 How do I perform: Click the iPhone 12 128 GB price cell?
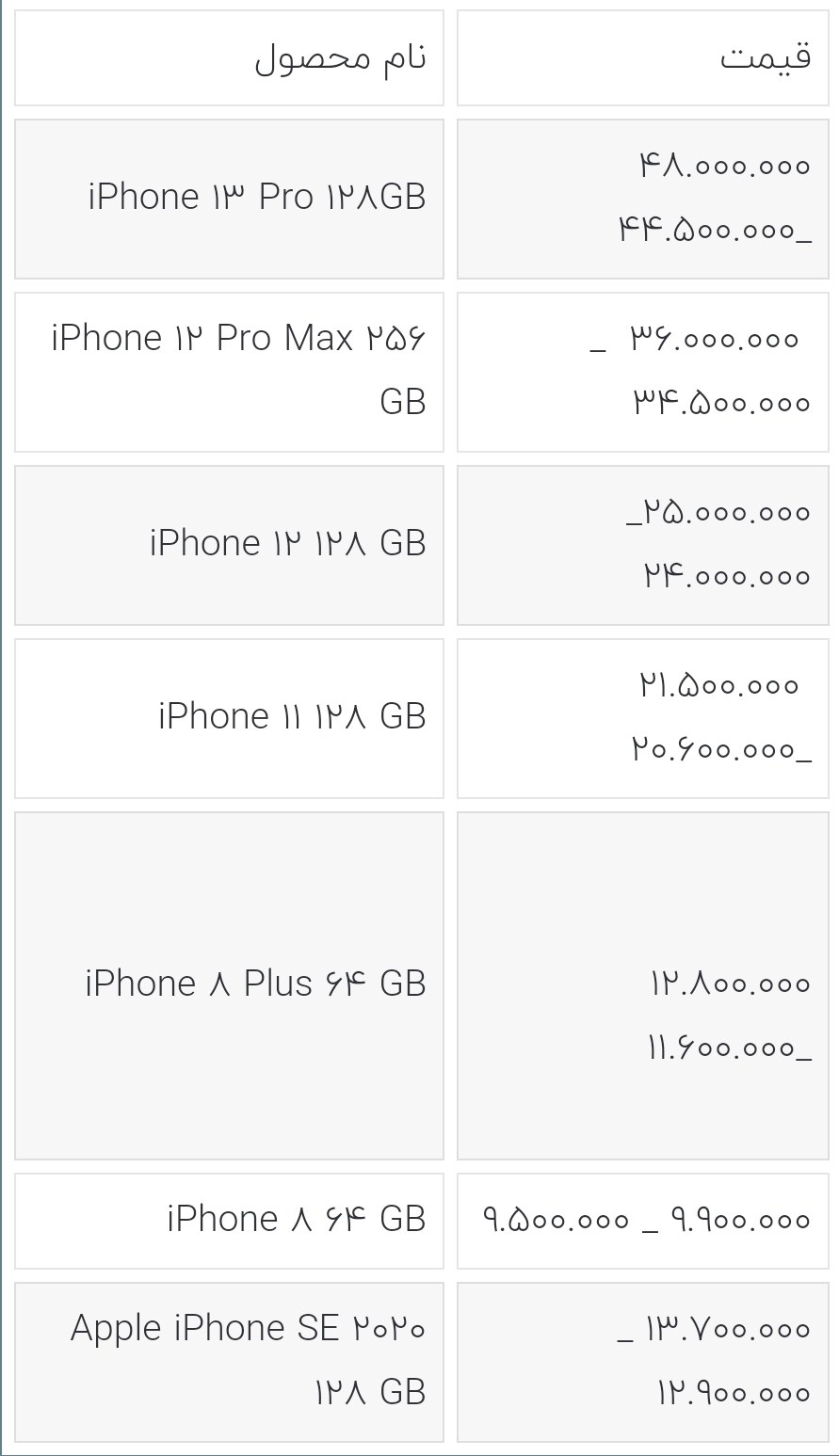(x=642, y=545)
